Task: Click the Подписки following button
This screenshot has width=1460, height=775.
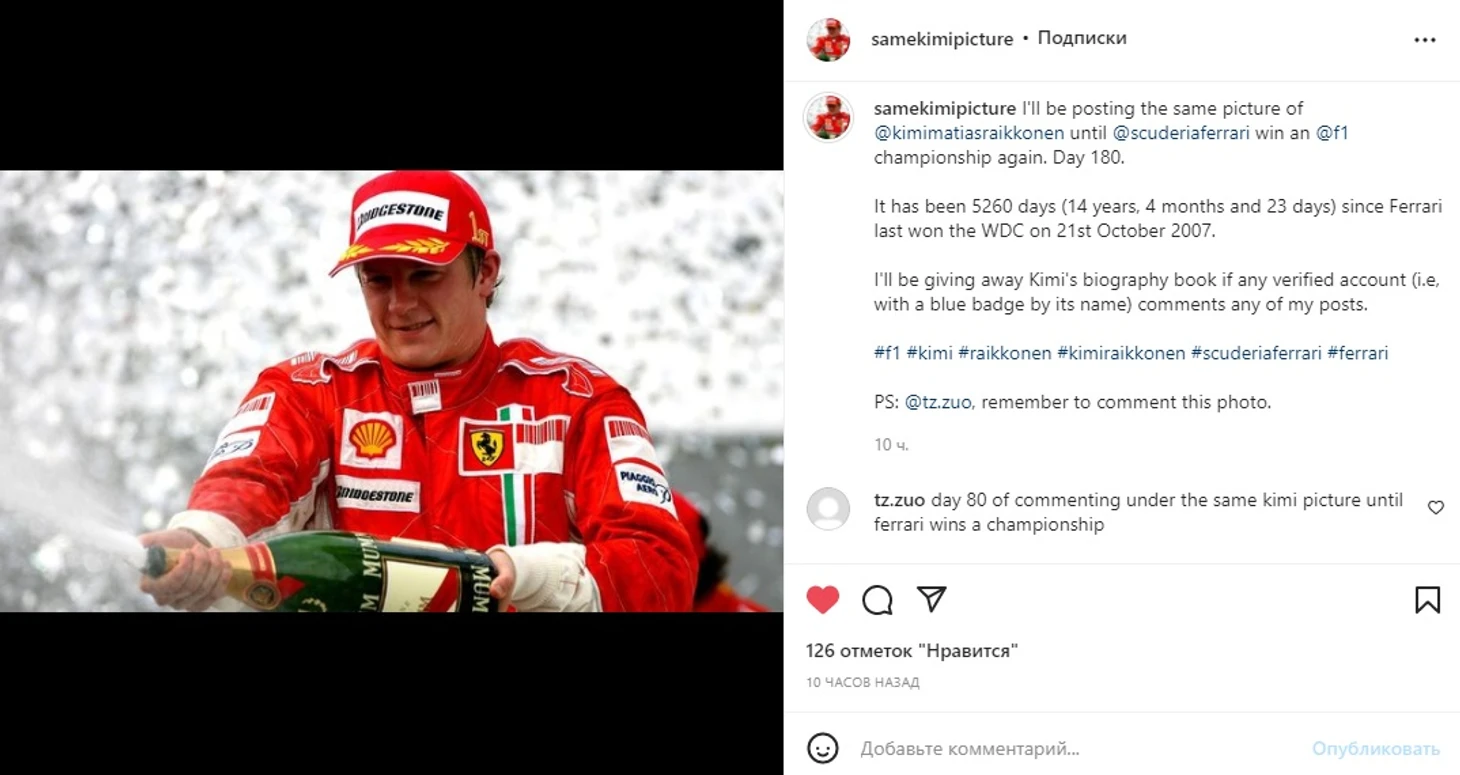Action: [x=1082, y=38]
